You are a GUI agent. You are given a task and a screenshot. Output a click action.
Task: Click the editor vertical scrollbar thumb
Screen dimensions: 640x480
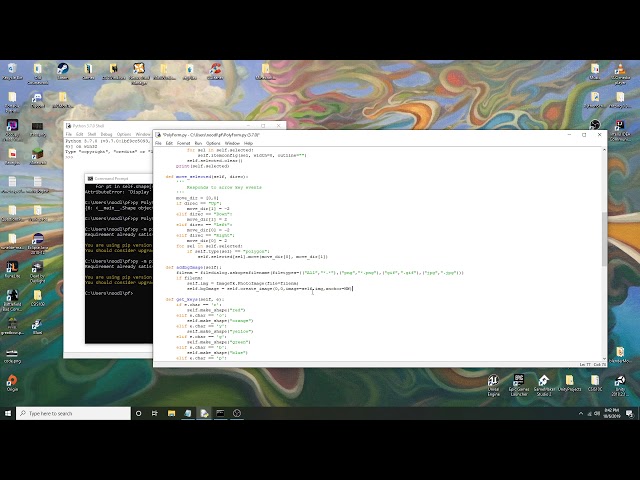[604, 239]
